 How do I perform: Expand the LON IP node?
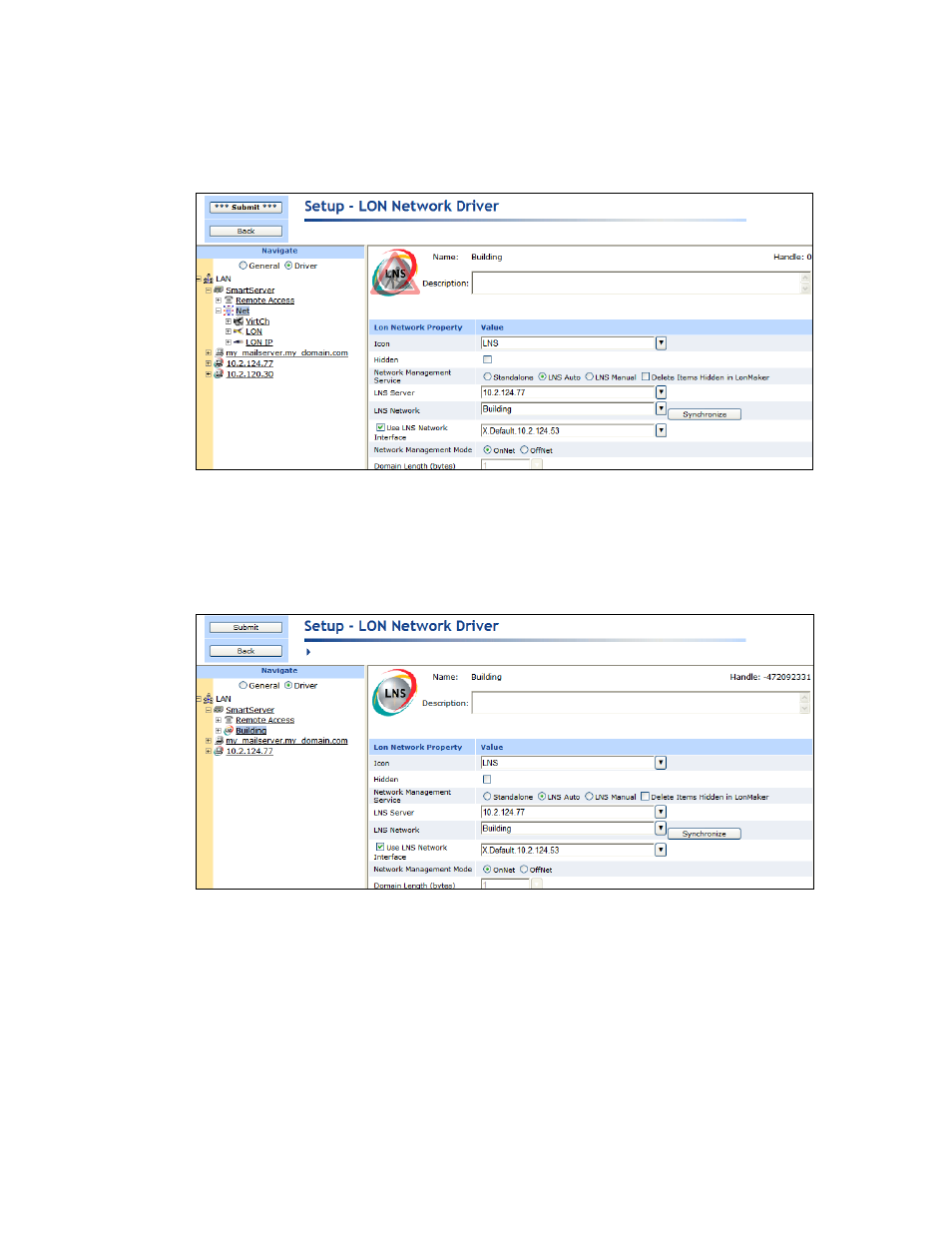point(229,342)
